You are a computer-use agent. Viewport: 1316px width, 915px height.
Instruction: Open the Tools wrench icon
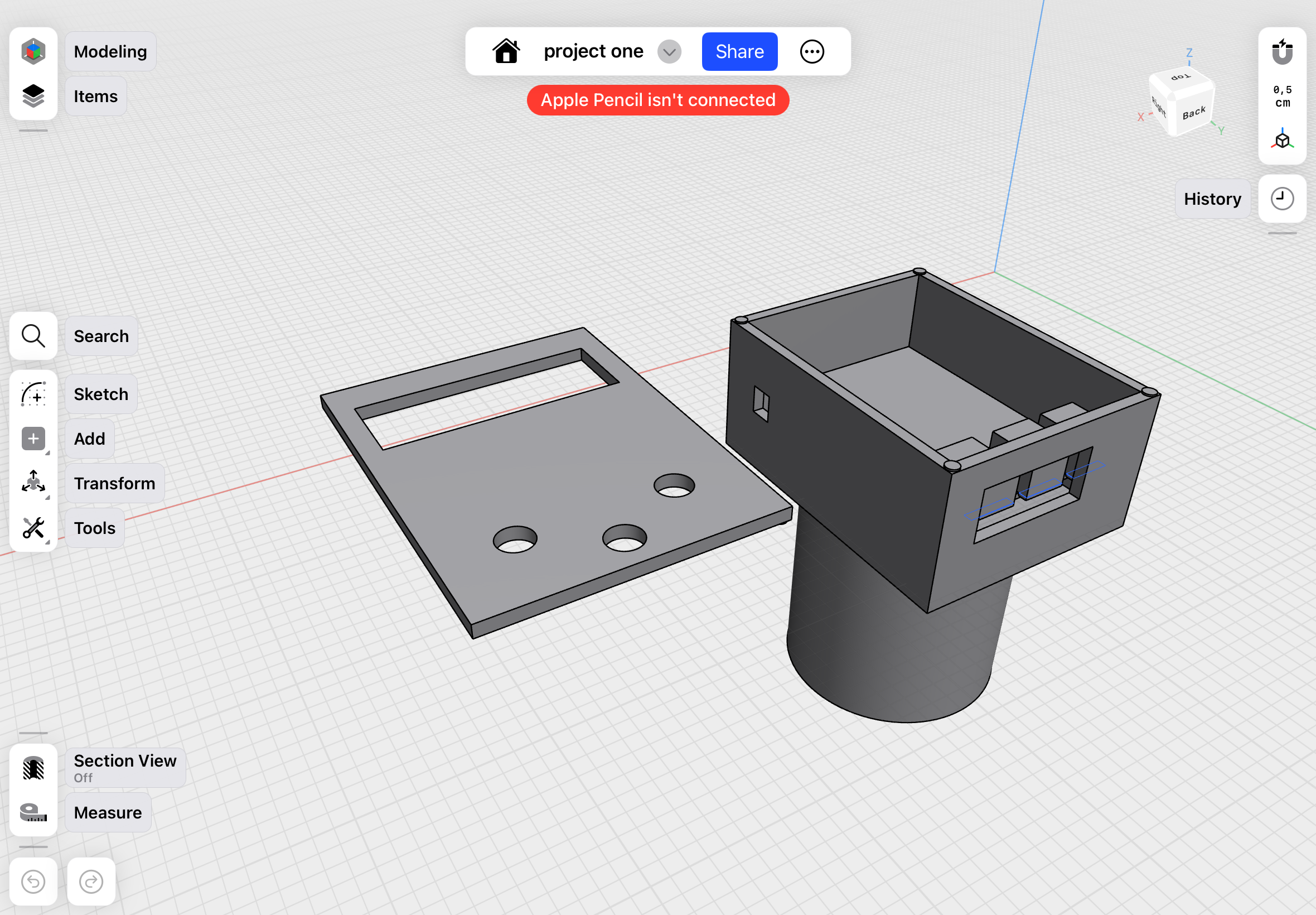[x=33, y=527]
